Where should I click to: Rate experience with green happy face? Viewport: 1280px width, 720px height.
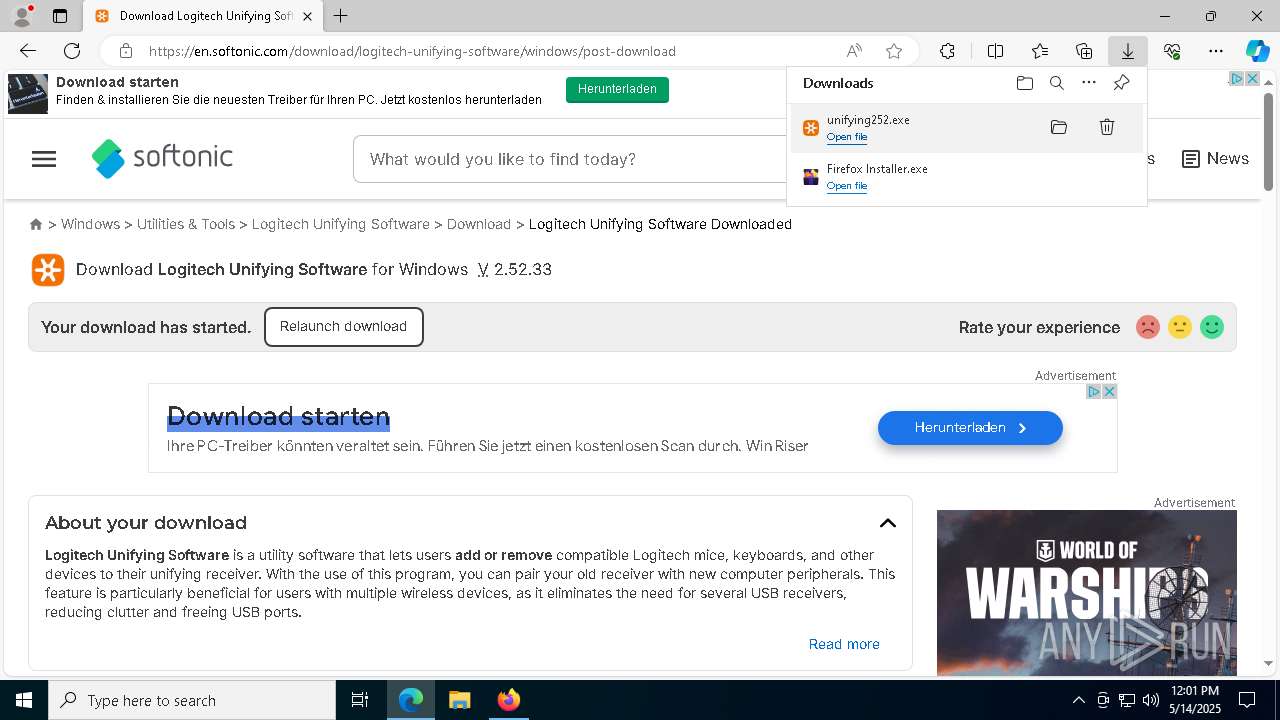[x=1212, y=327]
